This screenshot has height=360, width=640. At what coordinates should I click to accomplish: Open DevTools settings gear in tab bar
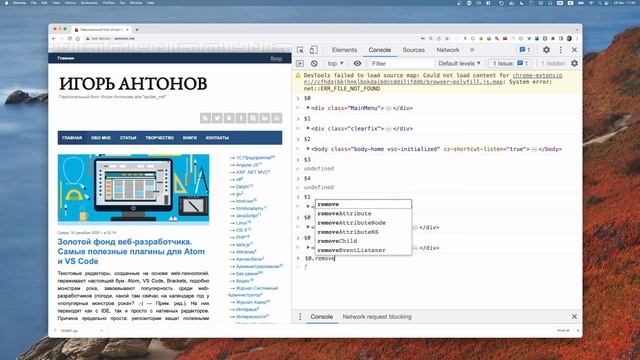pyautogui.click(x=546, y=50)
